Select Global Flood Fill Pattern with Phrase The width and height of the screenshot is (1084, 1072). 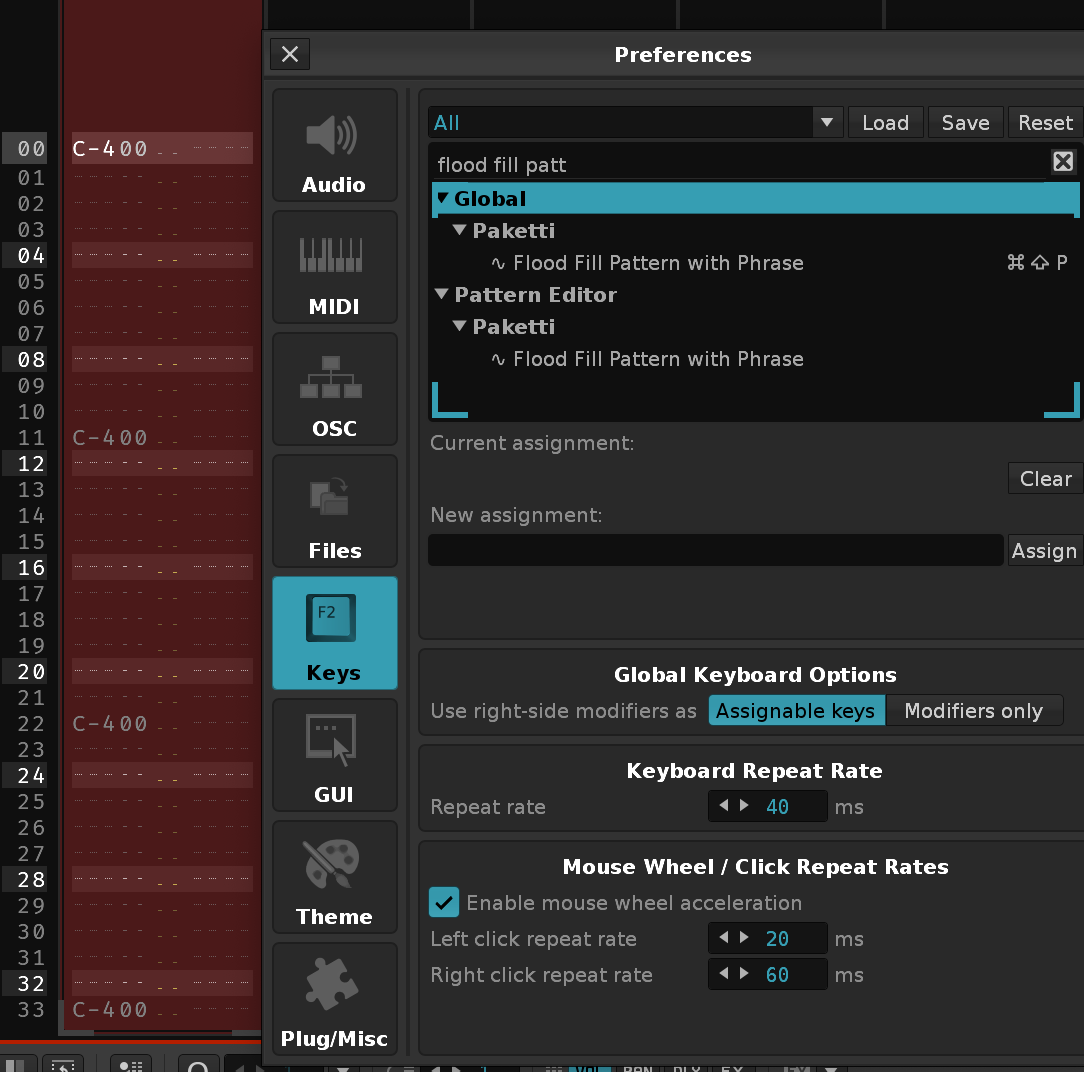(x=658, y=263)
